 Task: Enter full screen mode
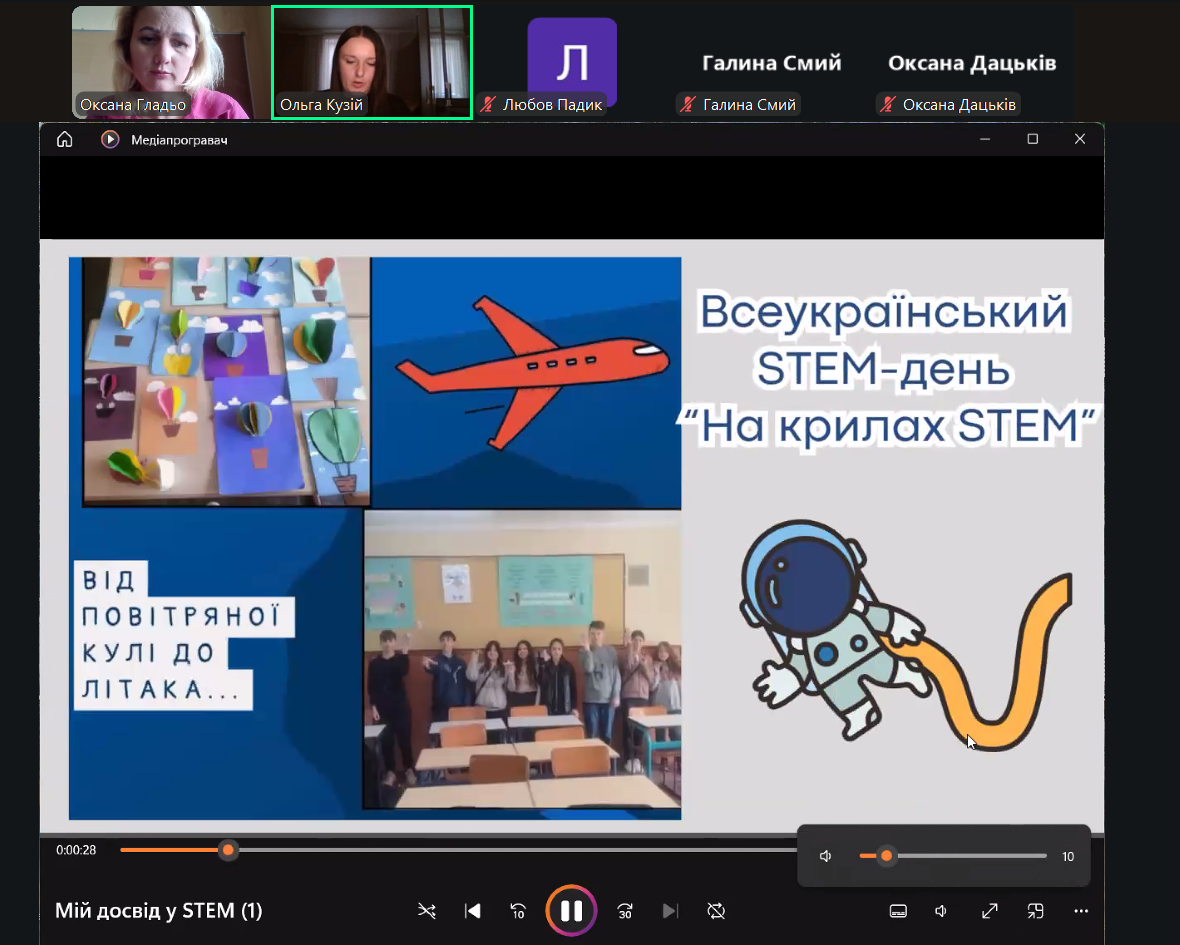click(989, 910)
